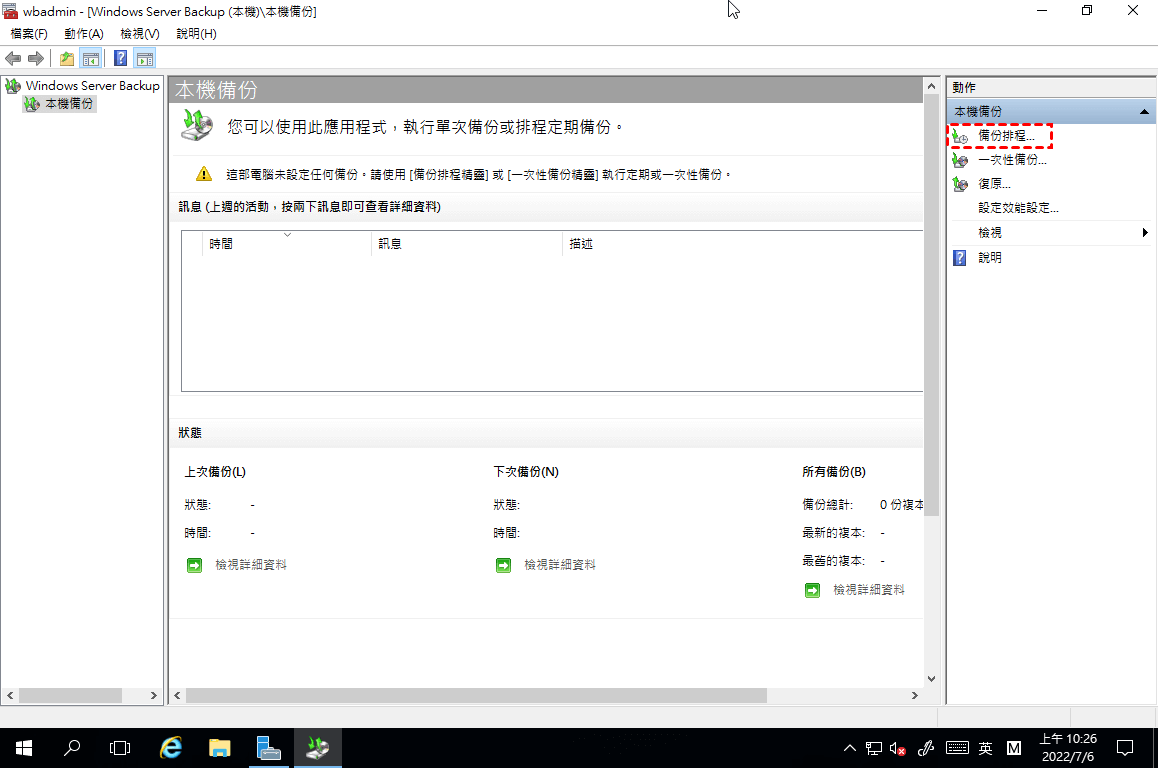The image size is (1158, 768).
Task: Open the 說明(H) menu
Action: coord(196,34)
